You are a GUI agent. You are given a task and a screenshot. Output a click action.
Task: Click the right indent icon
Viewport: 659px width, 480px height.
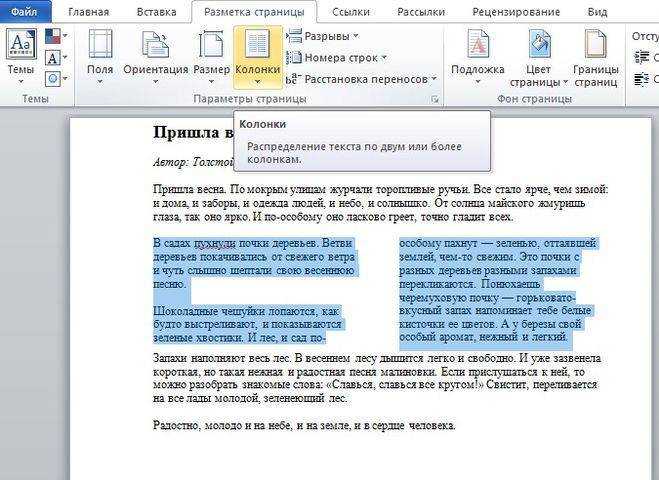[x=641, y=79]
